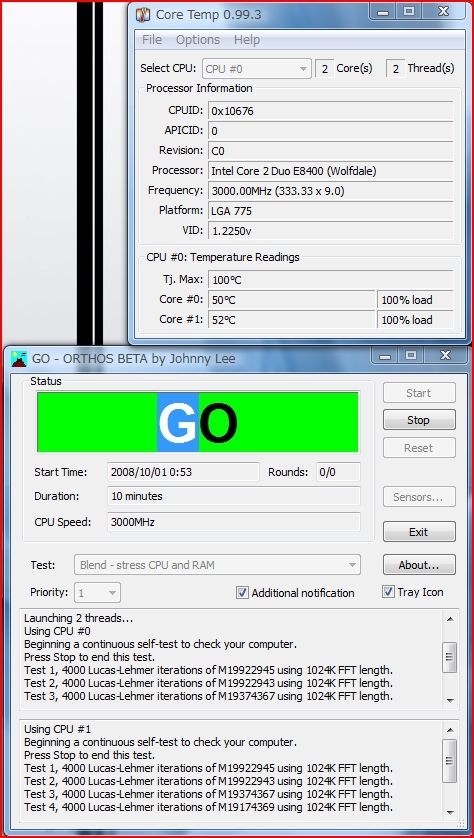474x838 pixels.
Task: Open the File menu in Core Temp
Action: [x=152, y=40]
